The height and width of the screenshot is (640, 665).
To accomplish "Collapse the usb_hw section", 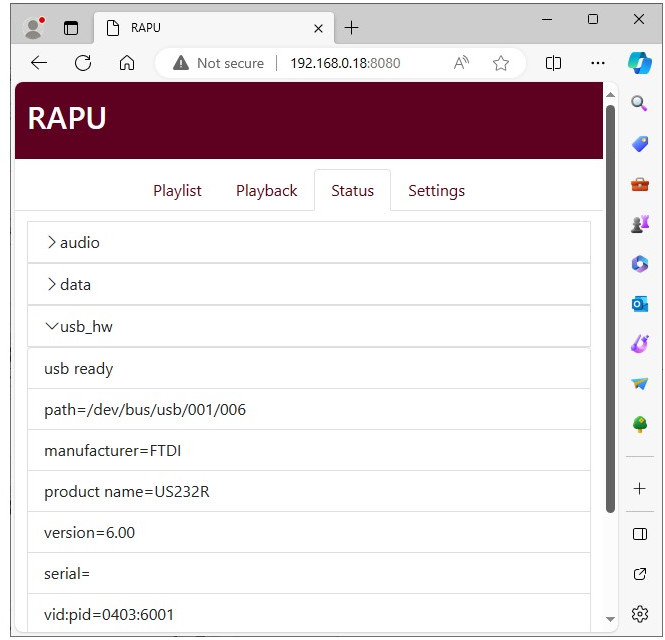I will tap(309, 327).
